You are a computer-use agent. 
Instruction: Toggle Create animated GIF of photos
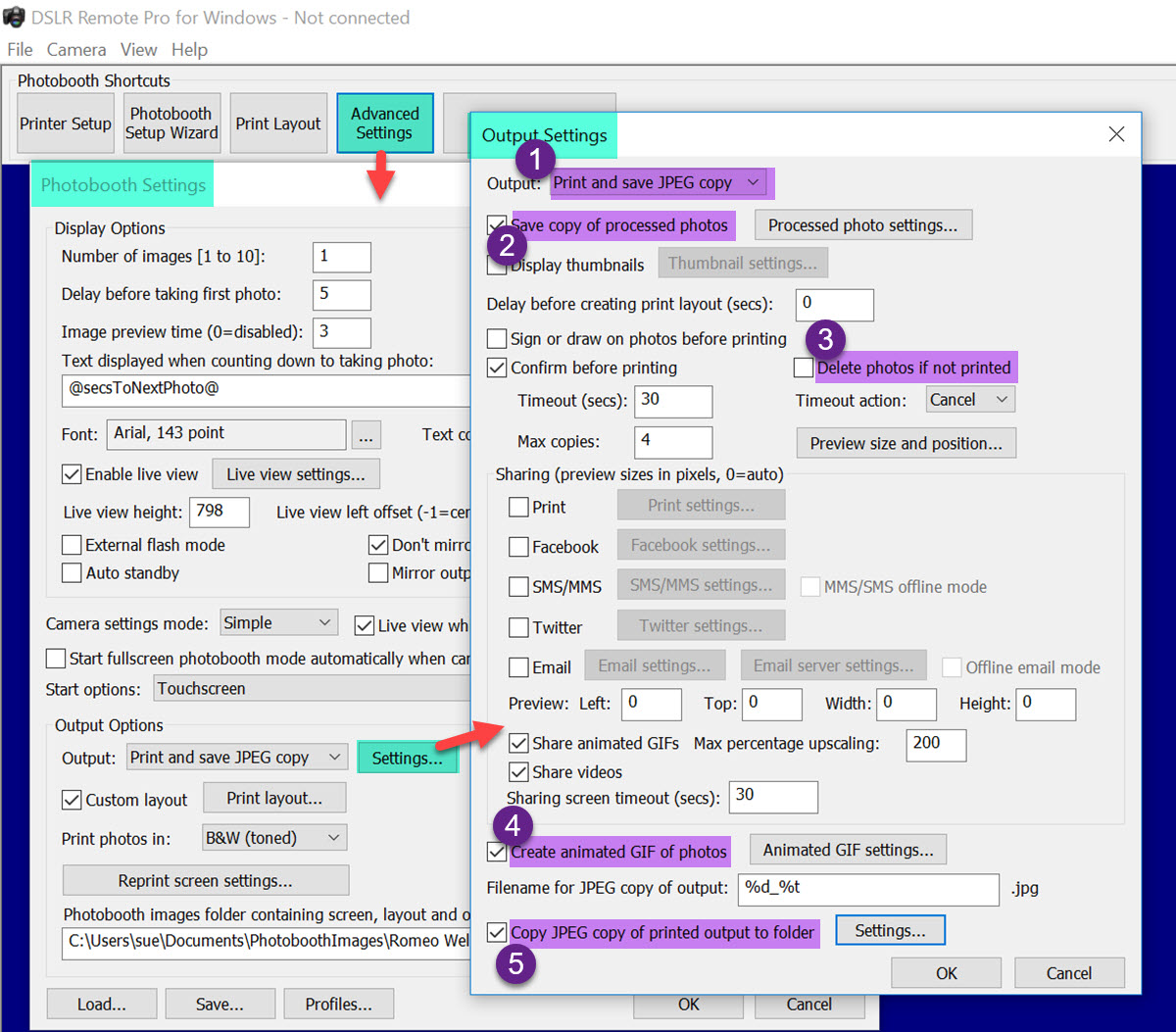[x=497, y=852]
